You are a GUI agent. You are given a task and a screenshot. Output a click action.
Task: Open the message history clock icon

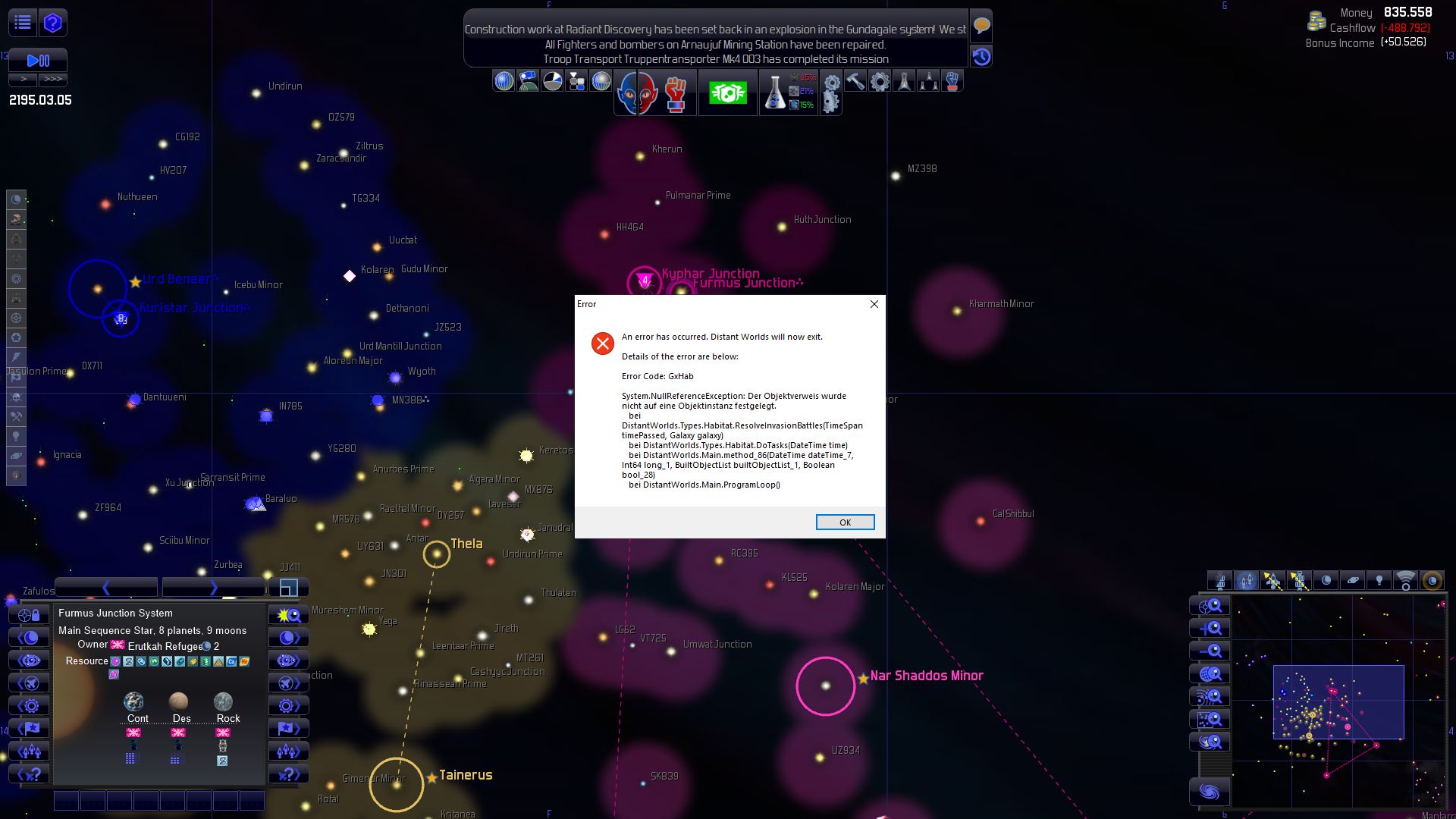981,57
